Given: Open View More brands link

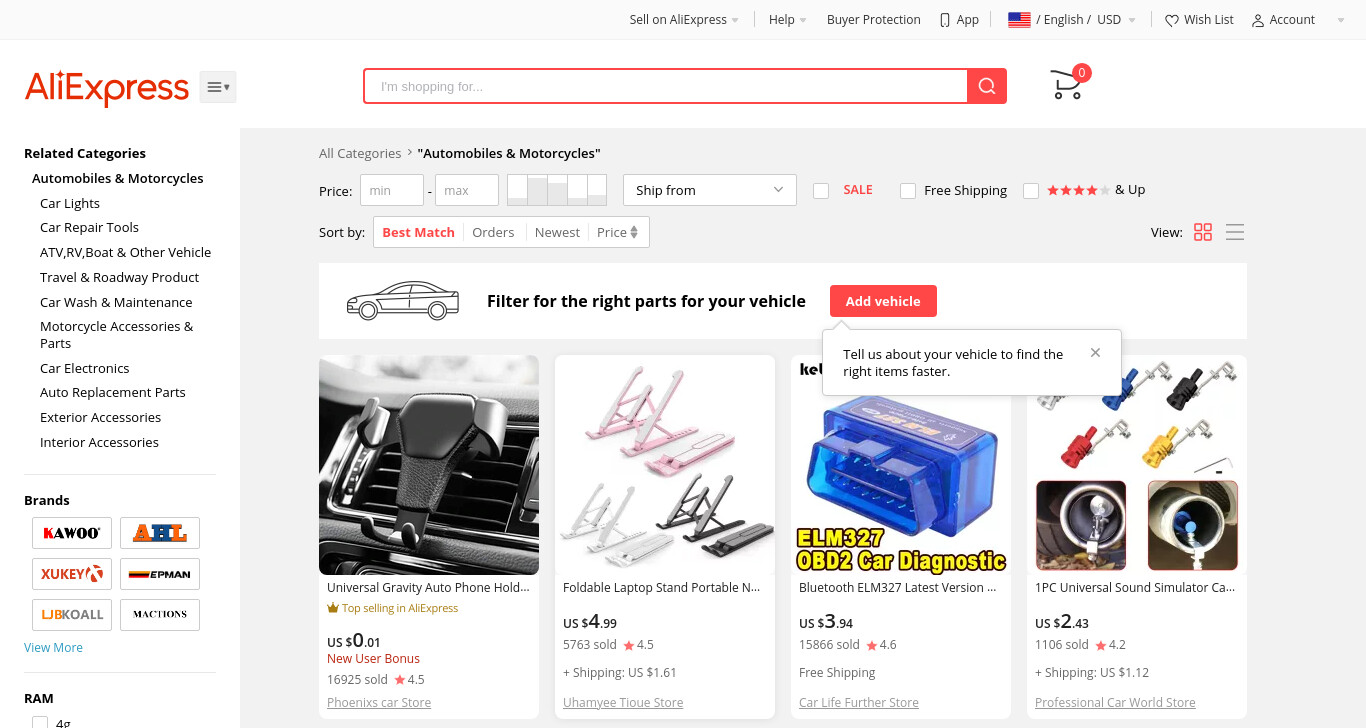Looking at the screenshot, I should point(53,648).
